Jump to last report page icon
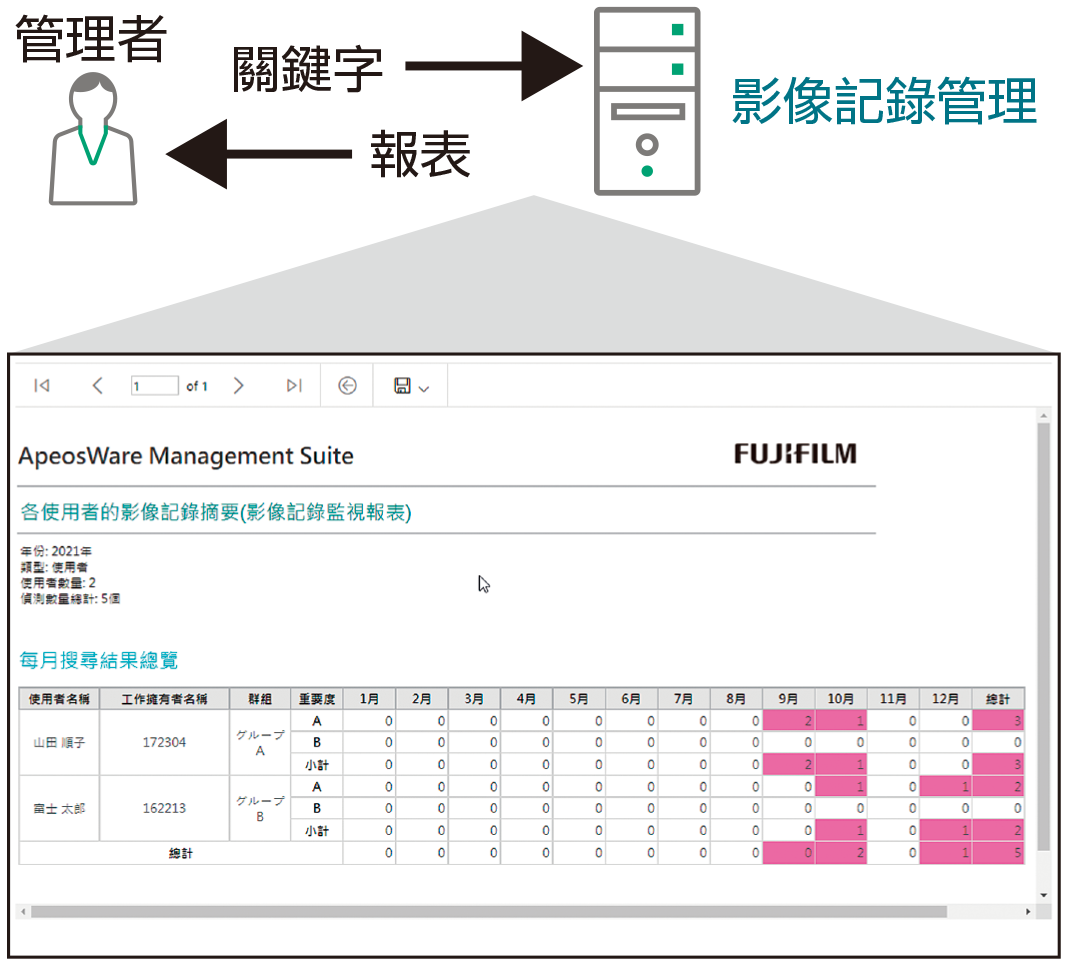 tap(294, 386)
